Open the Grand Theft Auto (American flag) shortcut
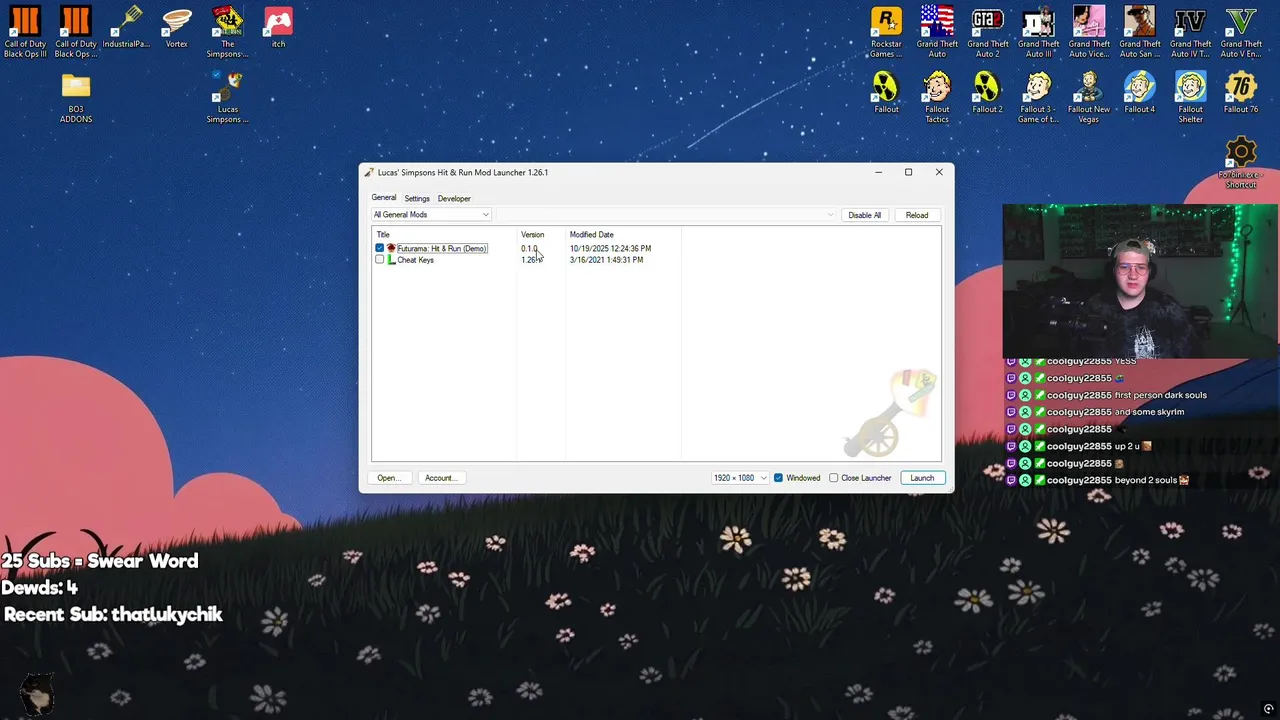This screenshot has height=720, width=1280. tap(937, 32)
